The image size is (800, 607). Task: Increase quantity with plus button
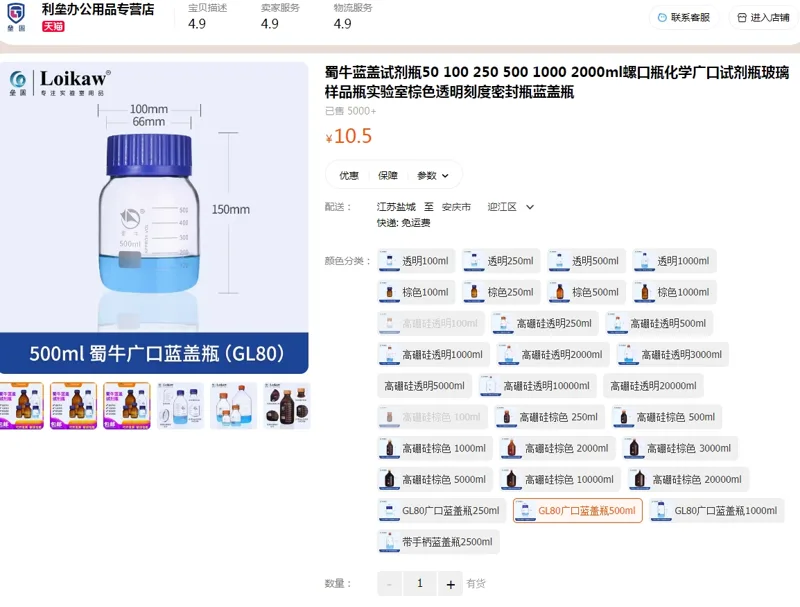pyautogui.click(x=451, y=584)
